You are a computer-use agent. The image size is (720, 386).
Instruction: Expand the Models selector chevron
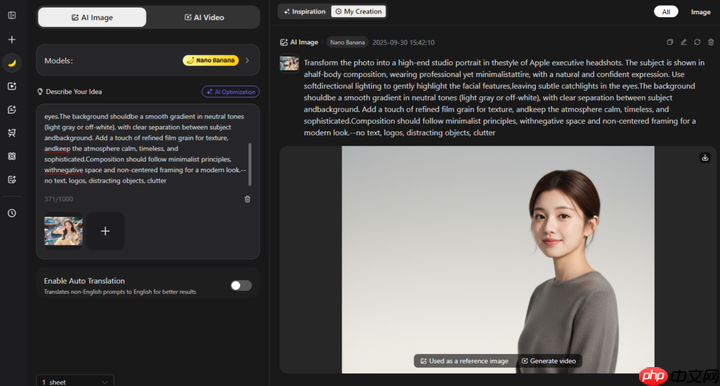pyautogui.click(x=248, y=60)
